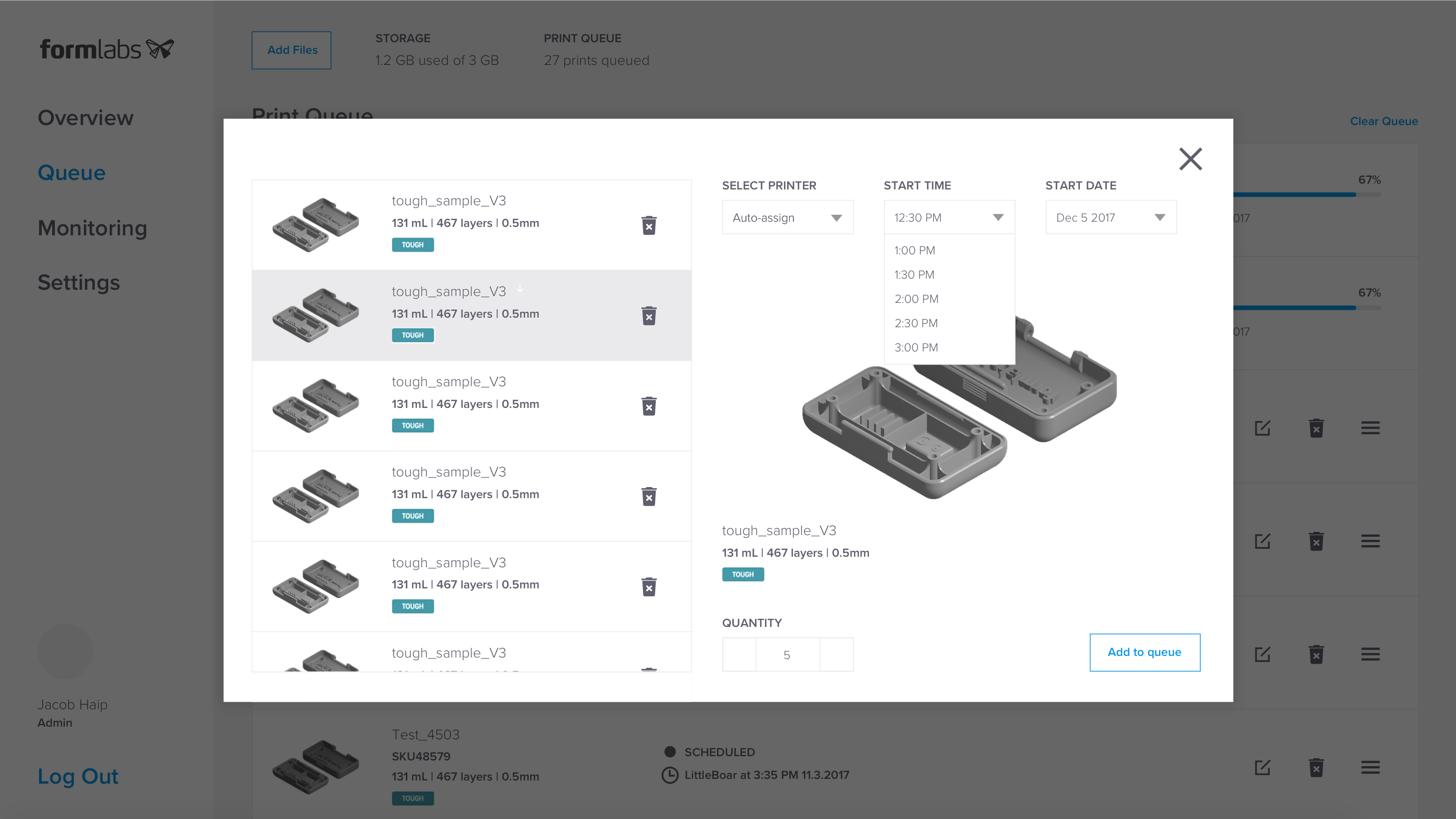Click the quantity field showing 5

point(787,654)
